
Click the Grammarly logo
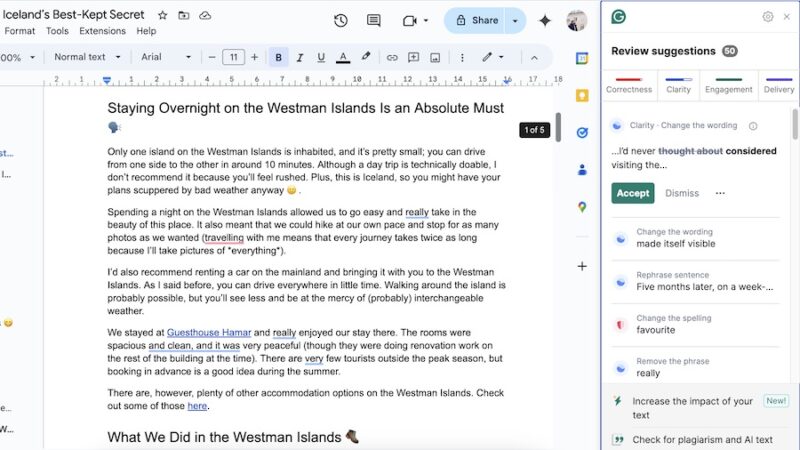click(618, 17)
